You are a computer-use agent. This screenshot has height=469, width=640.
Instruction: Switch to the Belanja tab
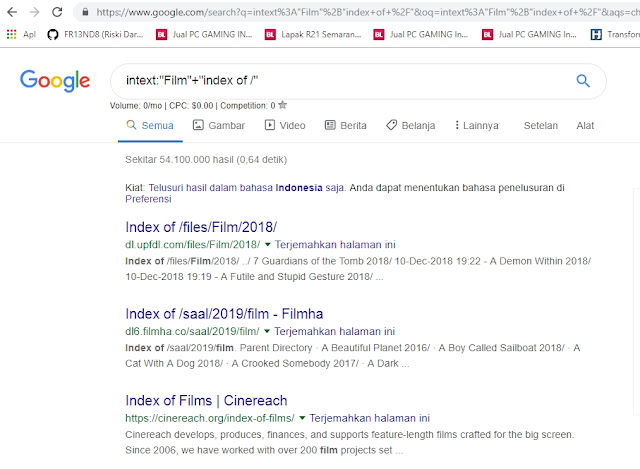(411, 125)
